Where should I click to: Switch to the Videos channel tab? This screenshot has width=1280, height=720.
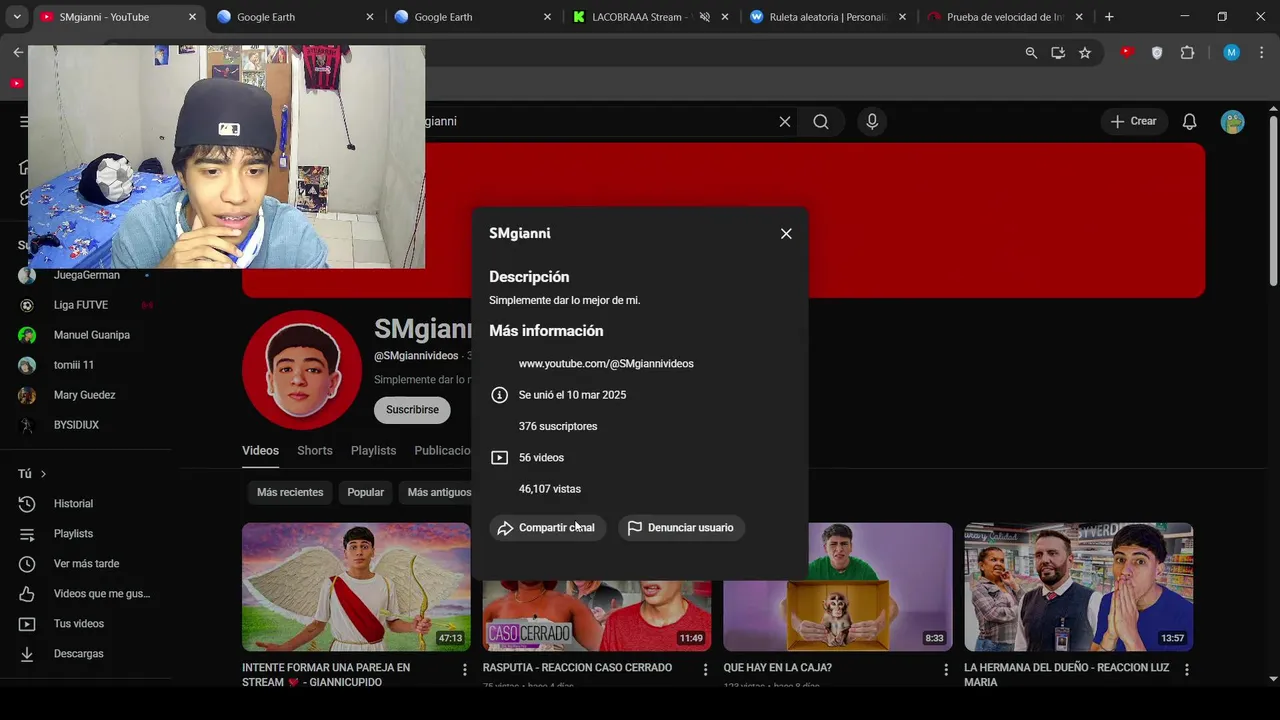(x=260, y=451)
